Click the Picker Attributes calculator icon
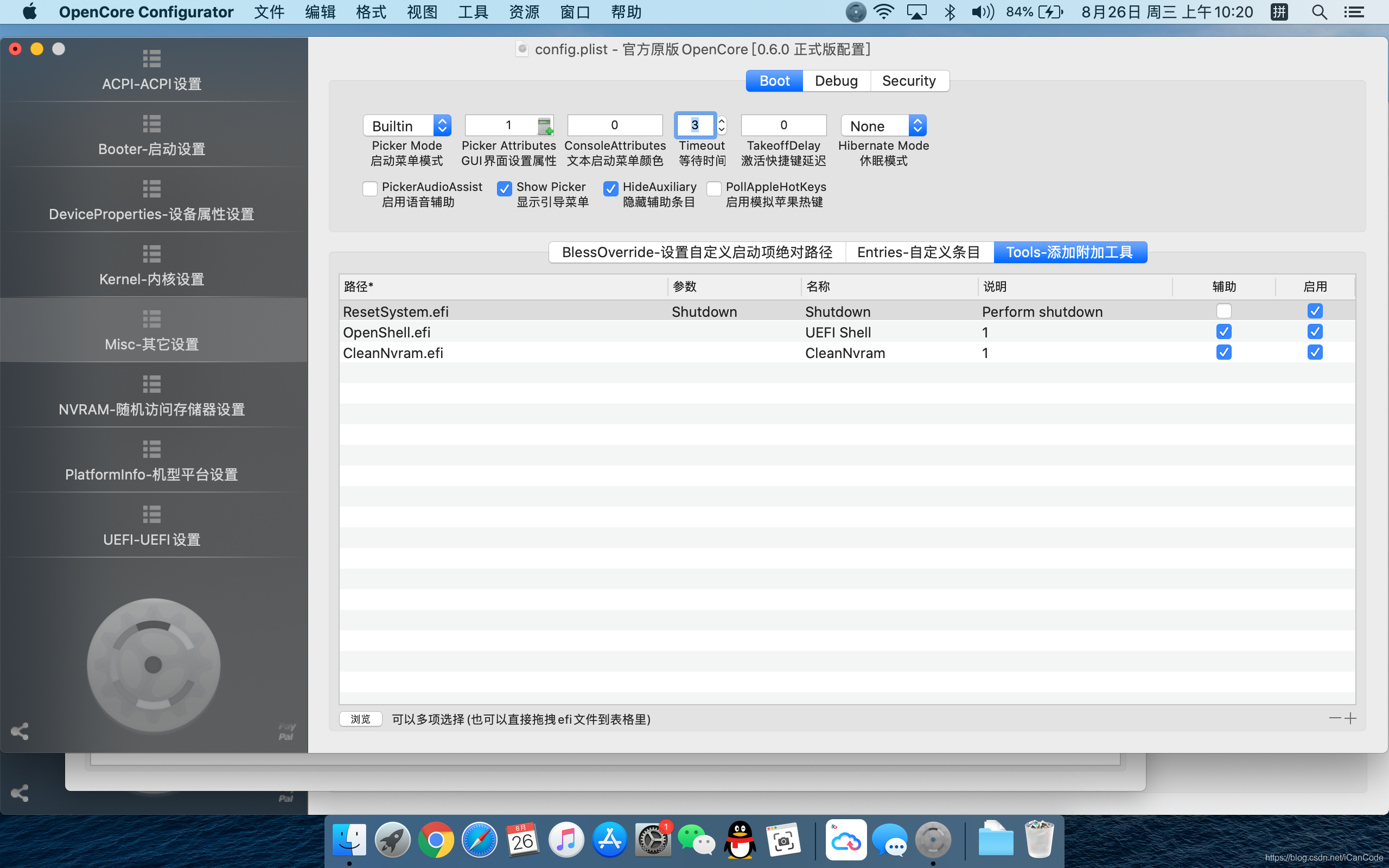The image size is (1389, 868). pos(544,126)
